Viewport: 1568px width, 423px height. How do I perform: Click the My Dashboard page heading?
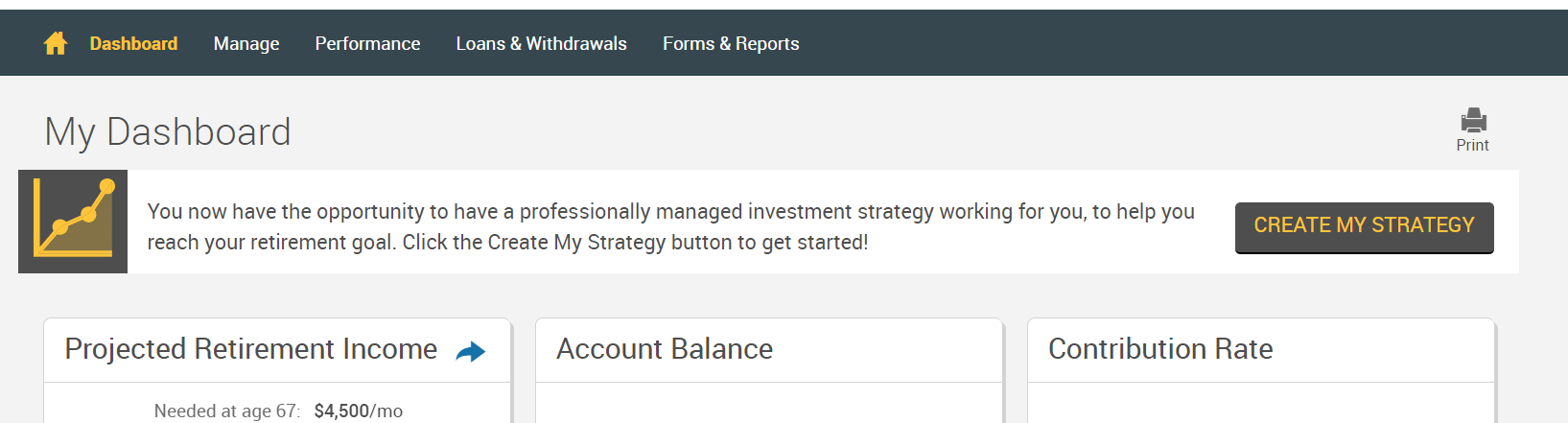click(168, 131)
